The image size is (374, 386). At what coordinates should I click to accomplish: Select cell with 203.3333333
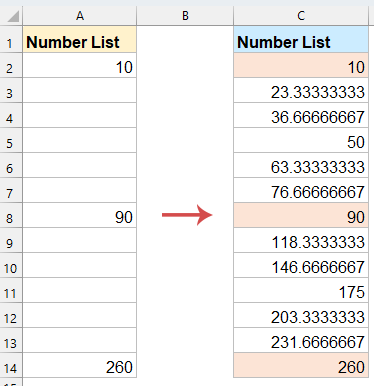301,315
